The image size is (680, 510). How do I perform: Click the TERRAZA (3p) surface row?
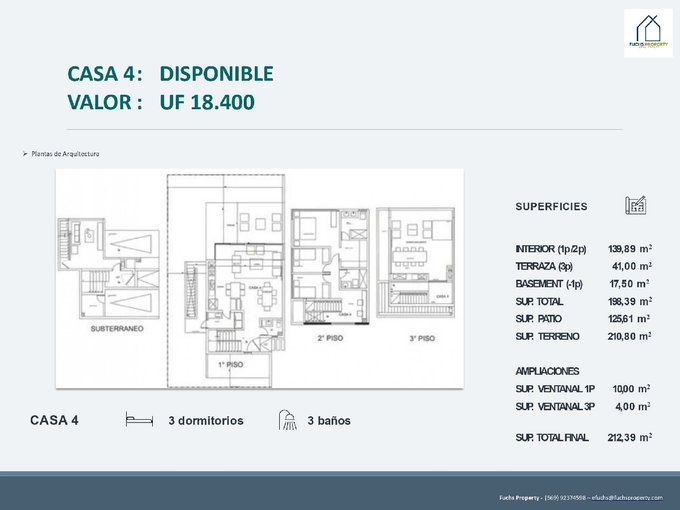[584, 266]
